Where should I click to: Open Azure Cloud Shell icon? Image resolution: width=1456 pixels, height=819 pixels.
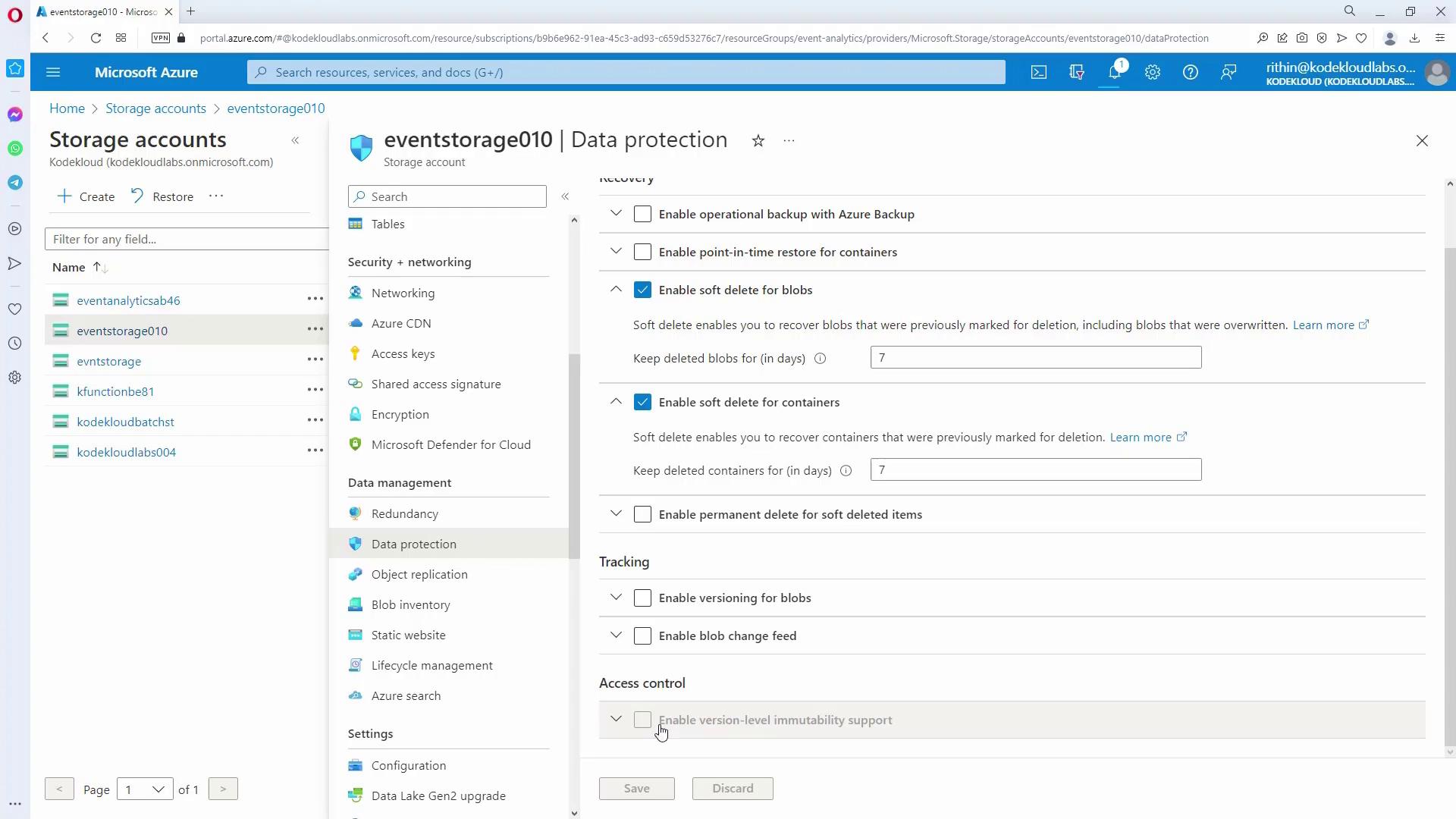[x=1038, y=72]
